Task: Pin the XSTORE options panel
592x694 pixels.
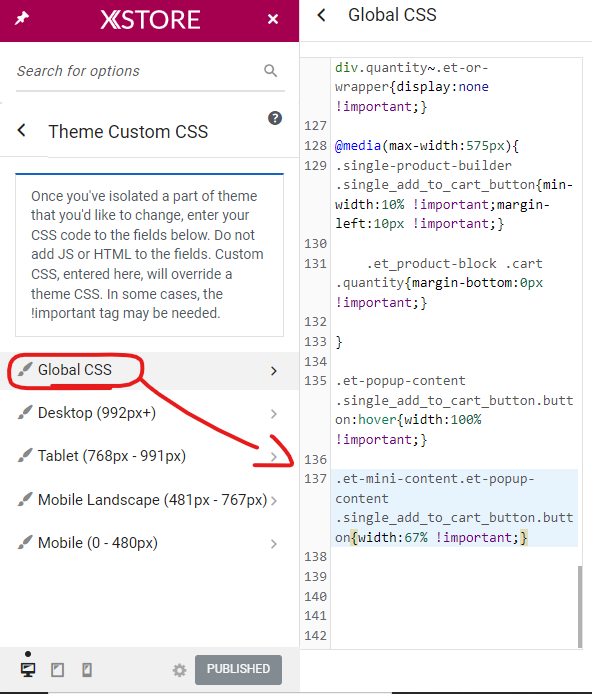Action: 22,19
